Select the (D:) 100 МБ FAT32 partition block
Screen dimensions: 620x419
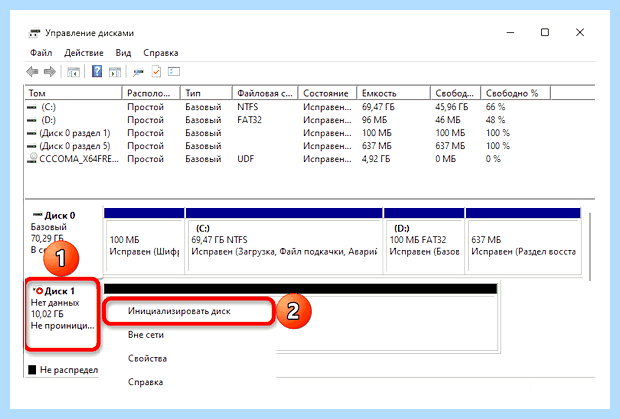(424, 241)
